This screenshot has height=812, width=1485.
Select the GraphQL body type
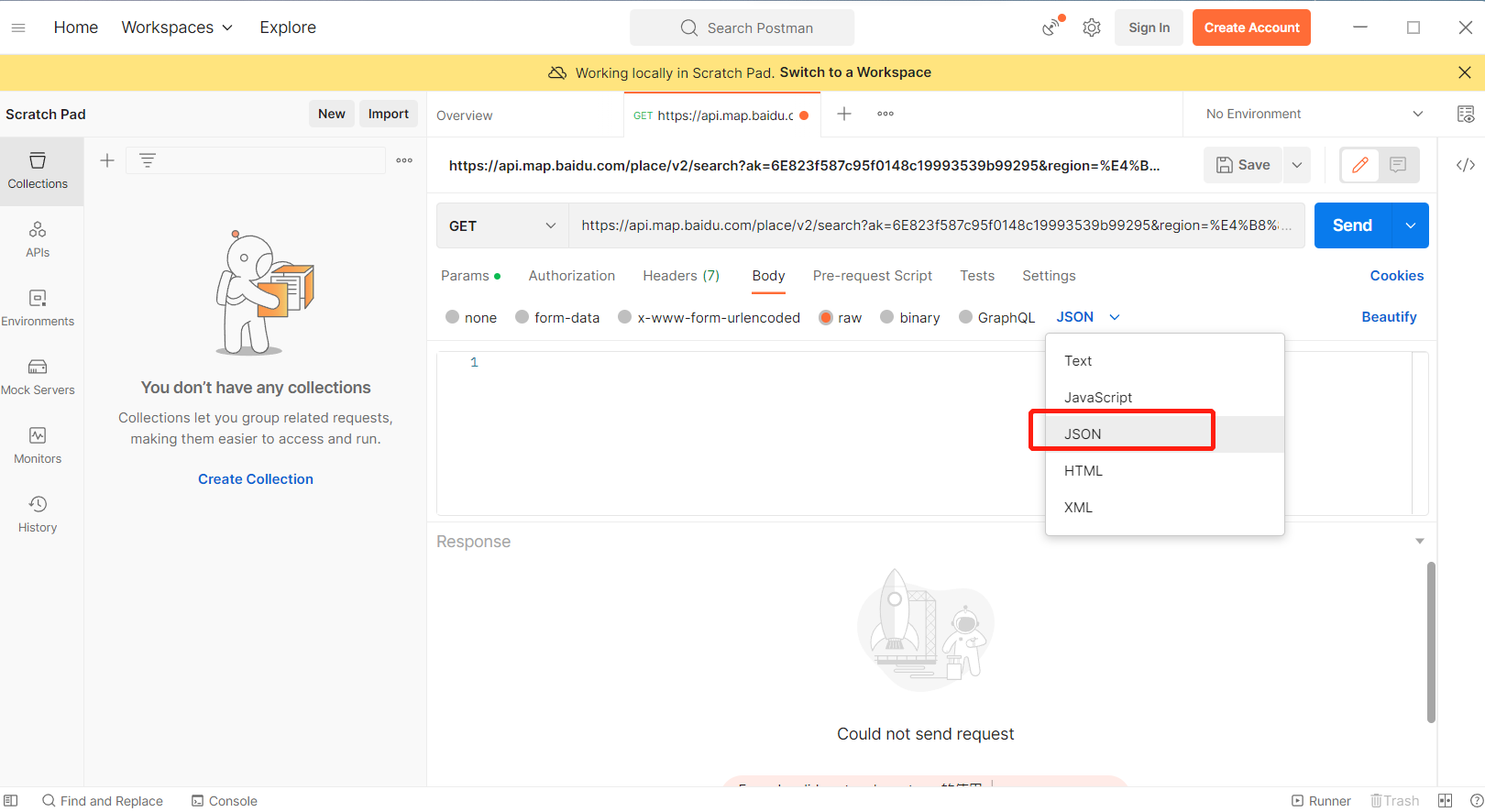pos(996,317)
